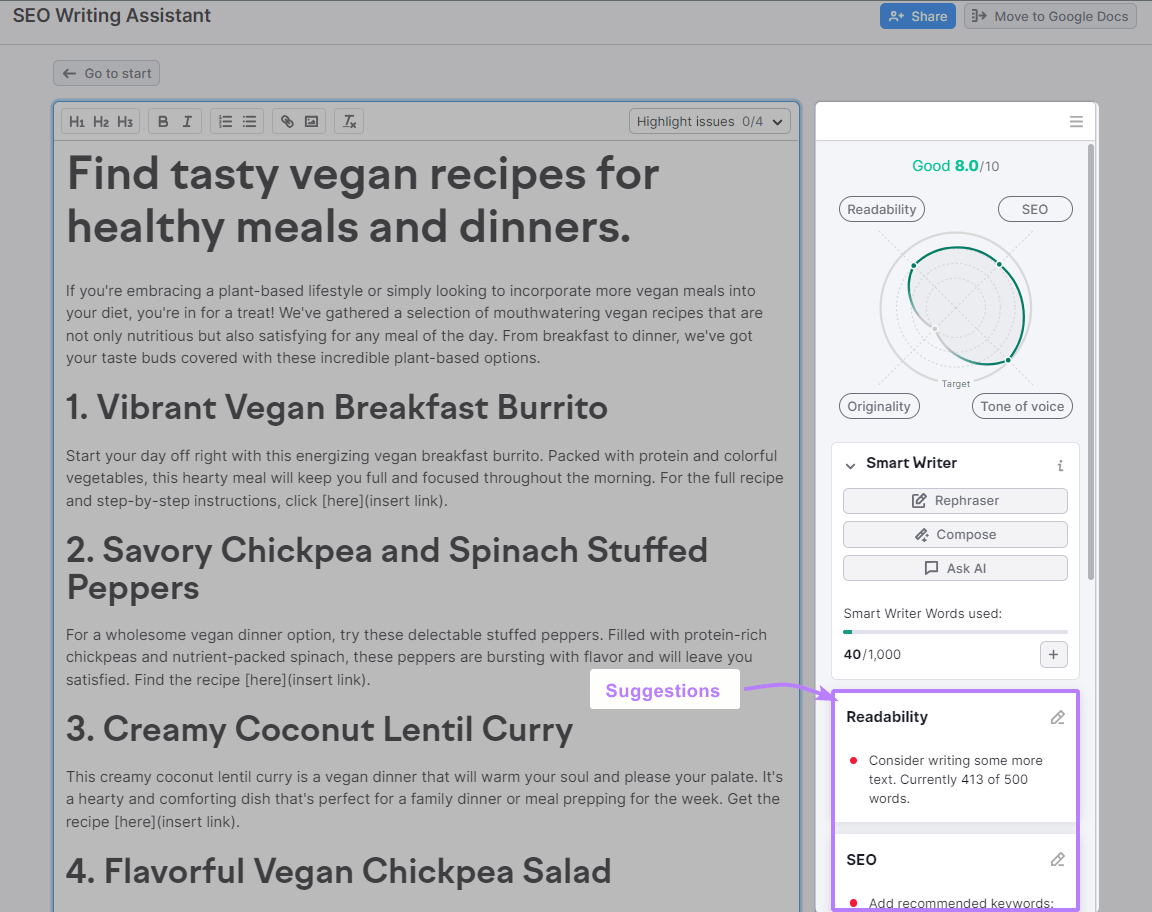Insert a bulleted list
Image resolution: width=1152 pixels, height=912 pixels.
pos(248,121)
